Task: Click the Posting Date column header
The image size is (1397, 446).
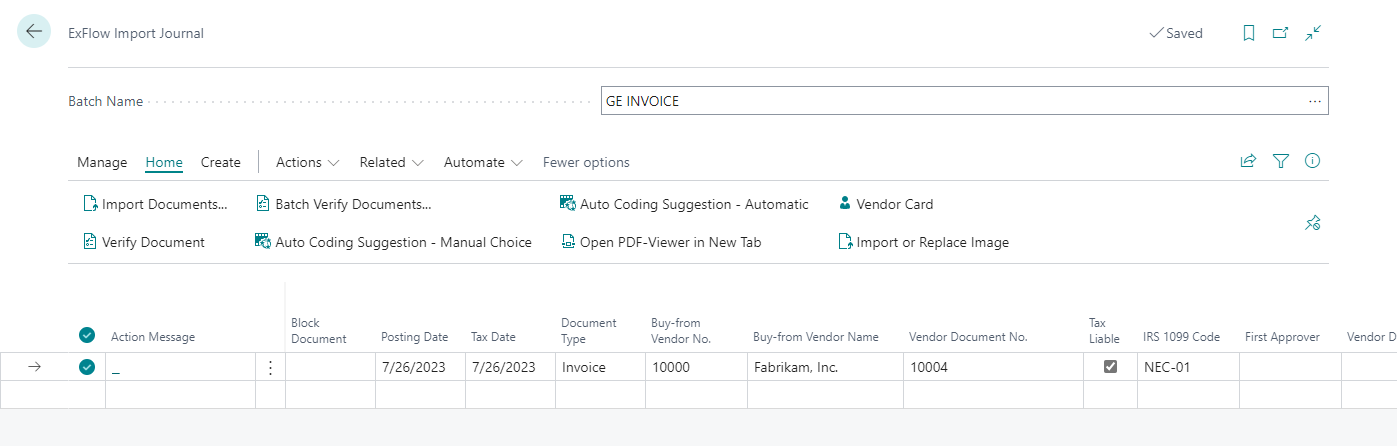Action: coord(414,337)
